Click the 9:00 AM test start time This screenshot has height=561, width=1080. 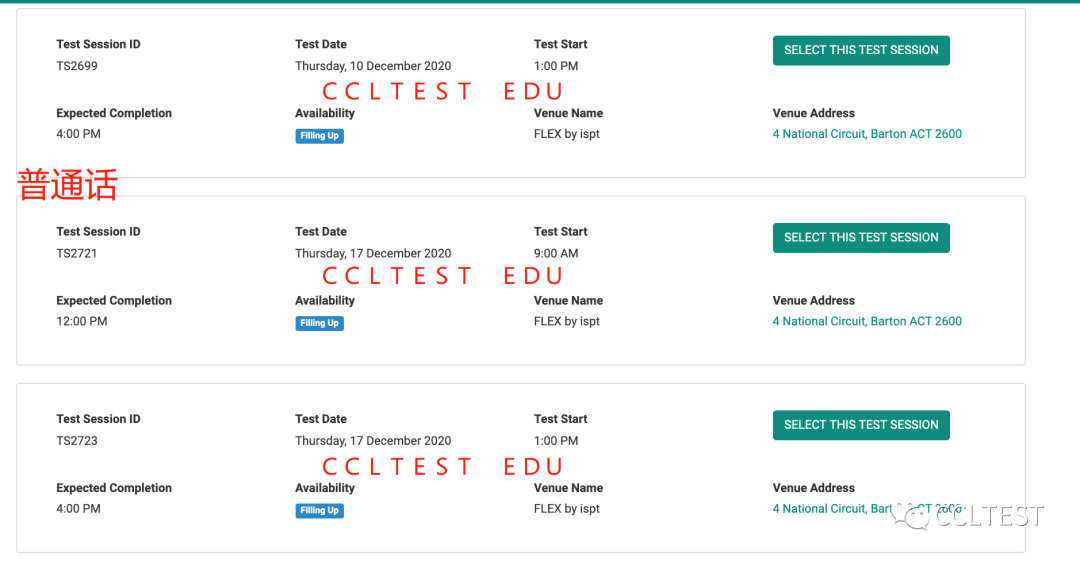pos(556,254)
